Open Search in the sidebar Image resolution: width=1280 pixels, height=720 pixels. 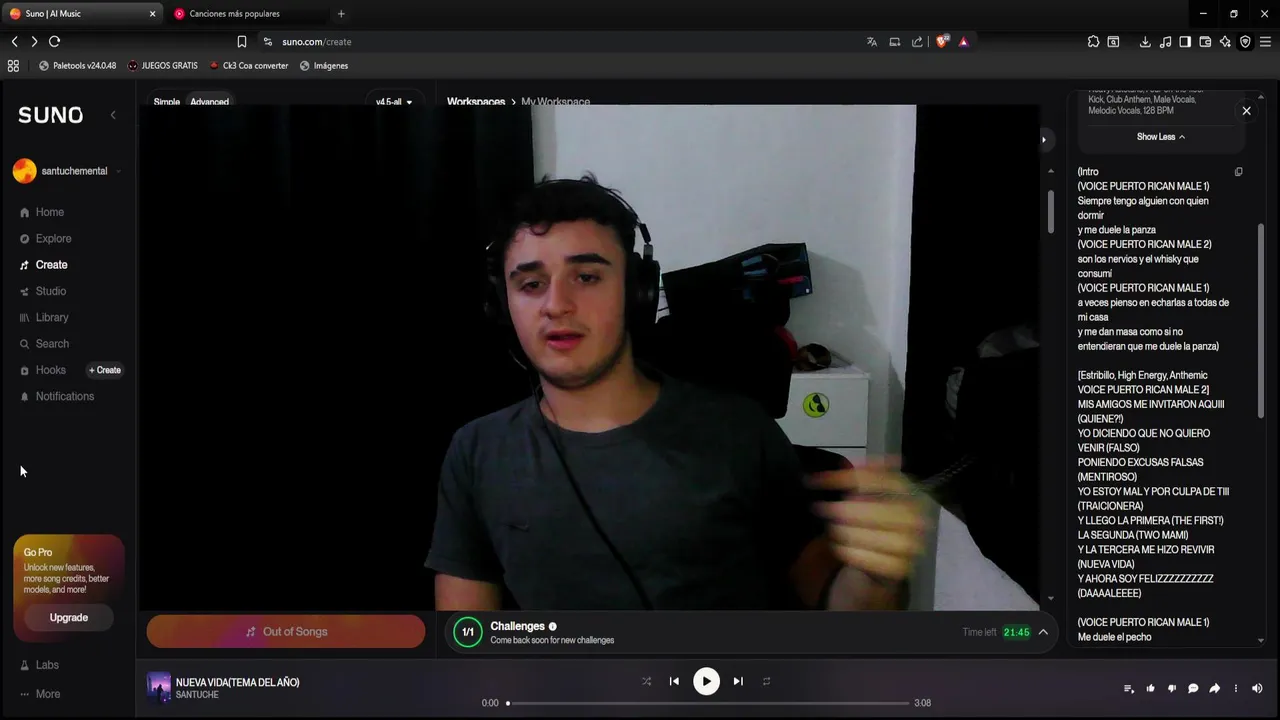pos(44,343)
